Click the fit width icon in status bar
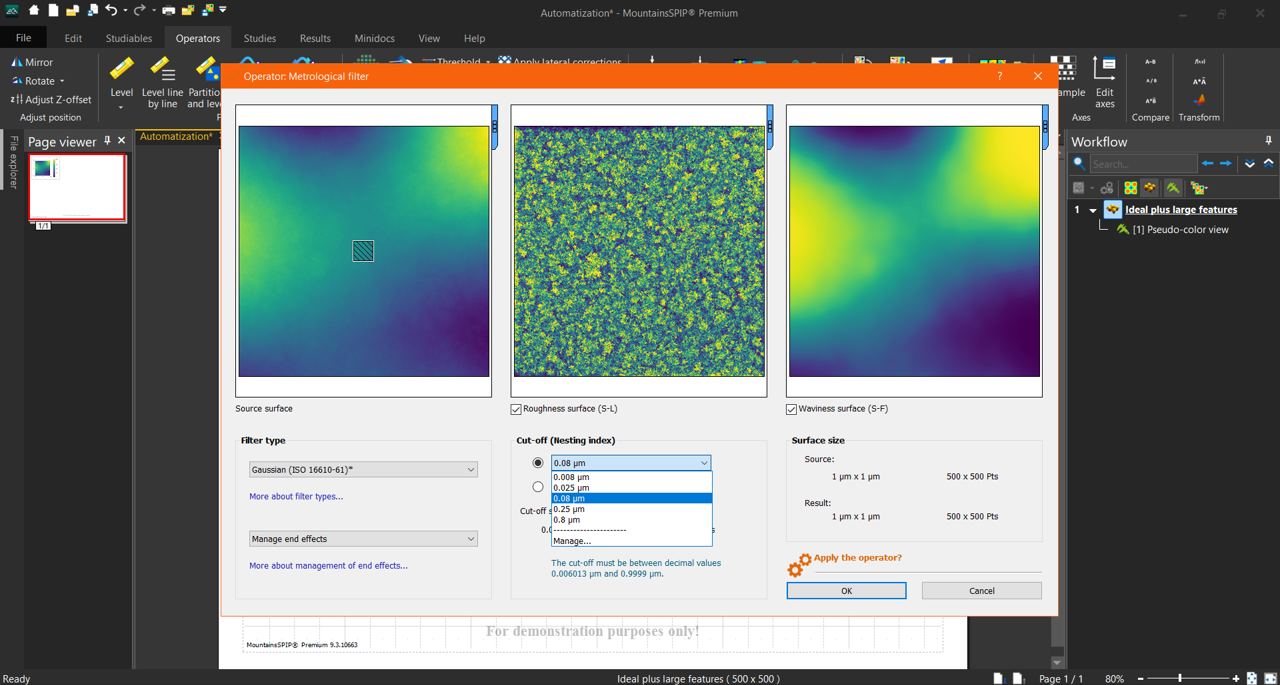Viewport: 1280px width, 685px height. (x=1271, y=678)
